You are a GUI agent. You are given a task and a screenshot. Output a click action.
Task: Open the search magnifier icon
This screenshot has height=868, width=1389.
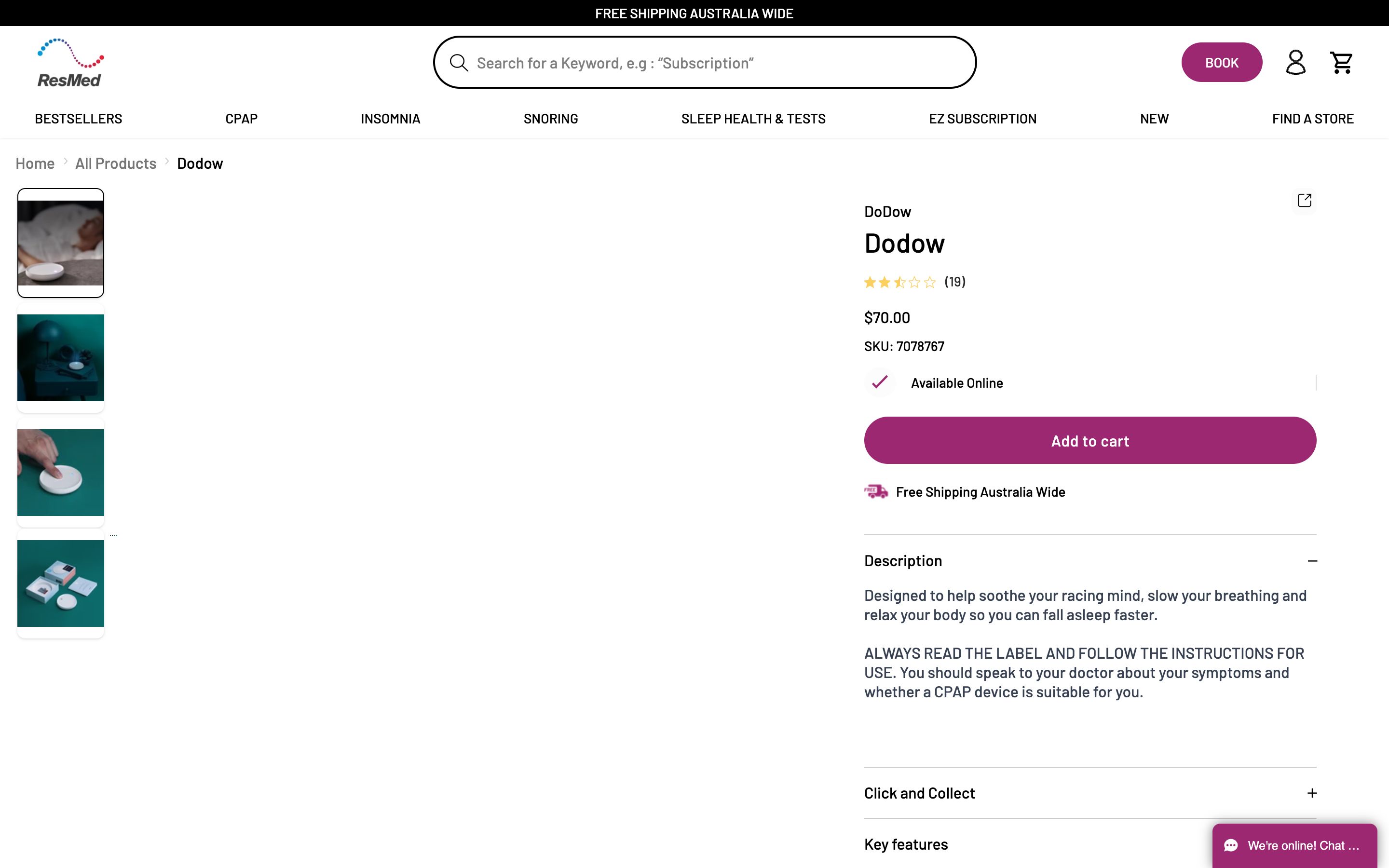click(459, 62)
